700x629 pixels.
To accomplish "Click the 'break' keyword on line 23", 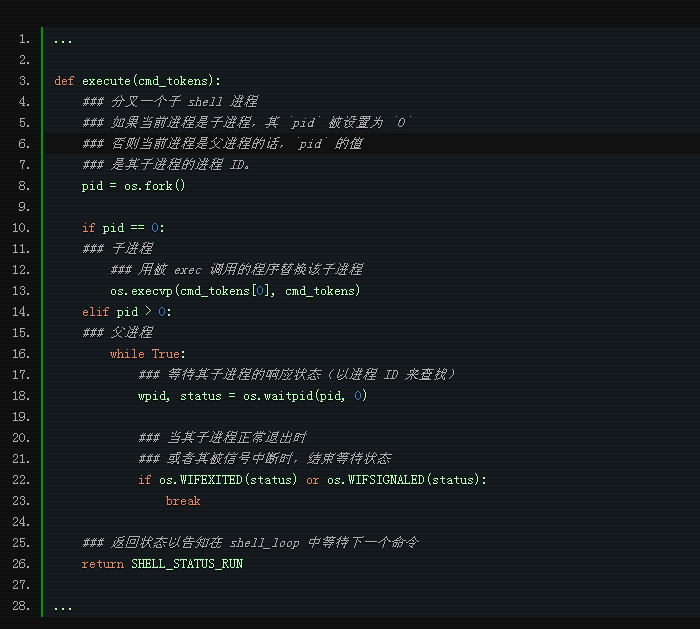I will click(x=183, y=501).
